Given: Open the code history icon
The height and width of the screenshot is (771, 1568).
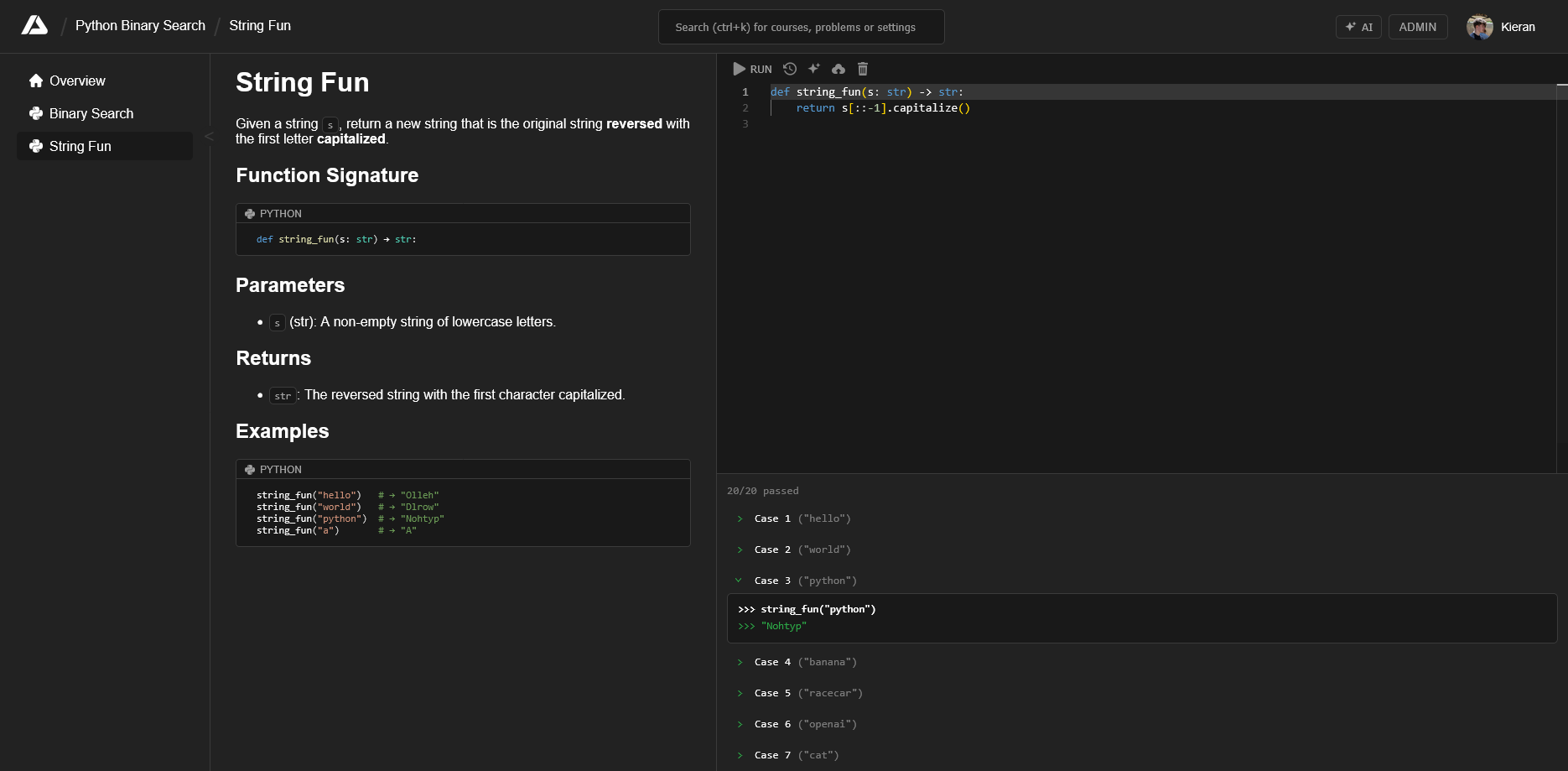Looking at the screenshot, I should [x=790, y=69].
